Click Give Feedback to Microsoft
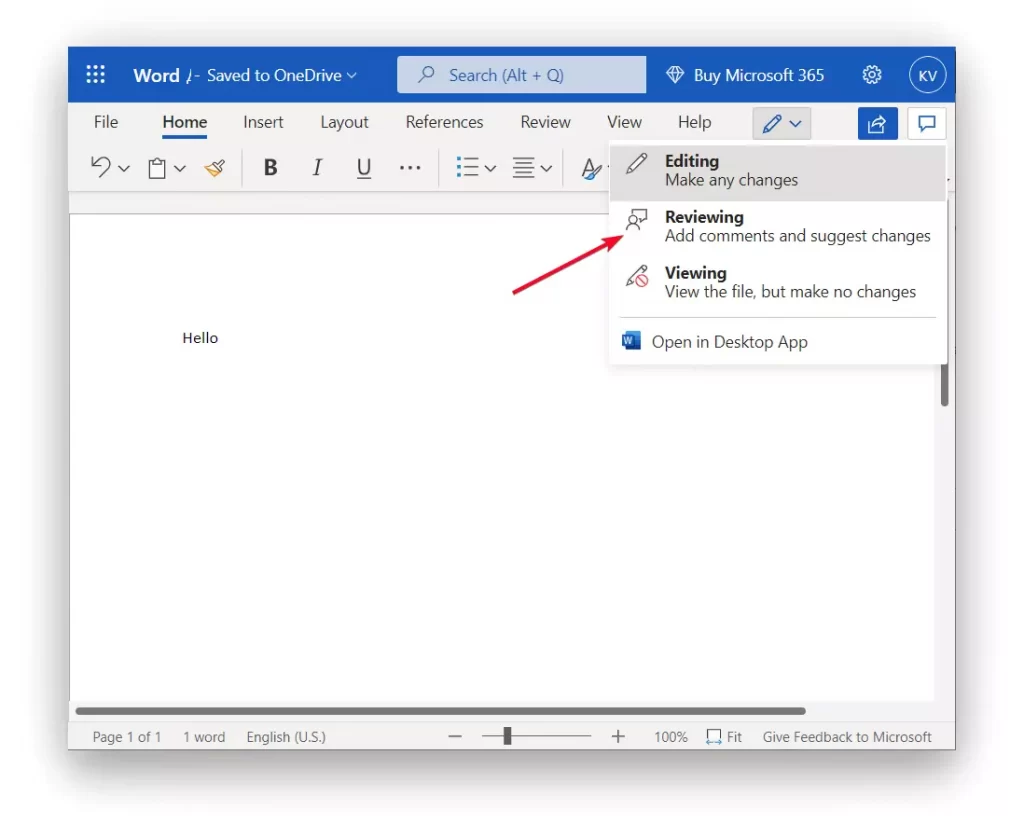1024x837 pixels. point(847,737)
